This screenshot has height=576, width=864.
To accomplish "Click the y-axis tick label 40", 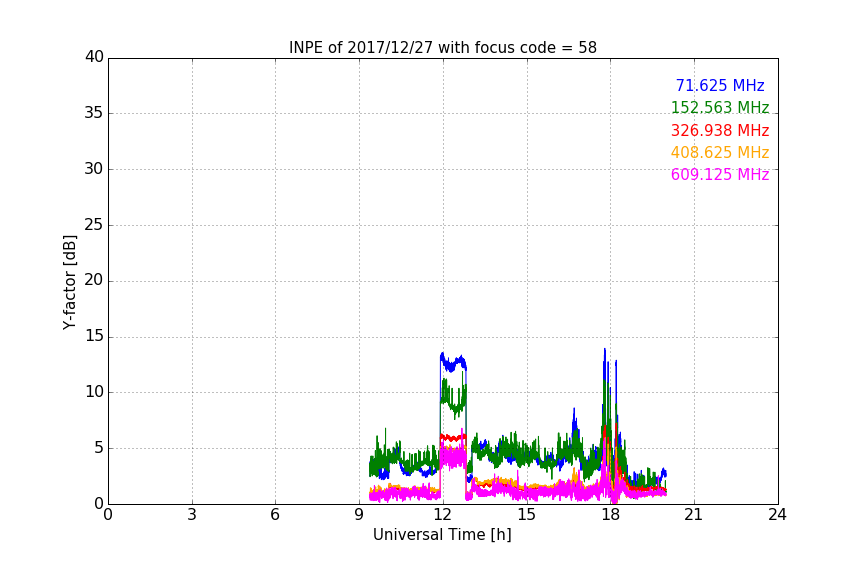I will 94,57.
